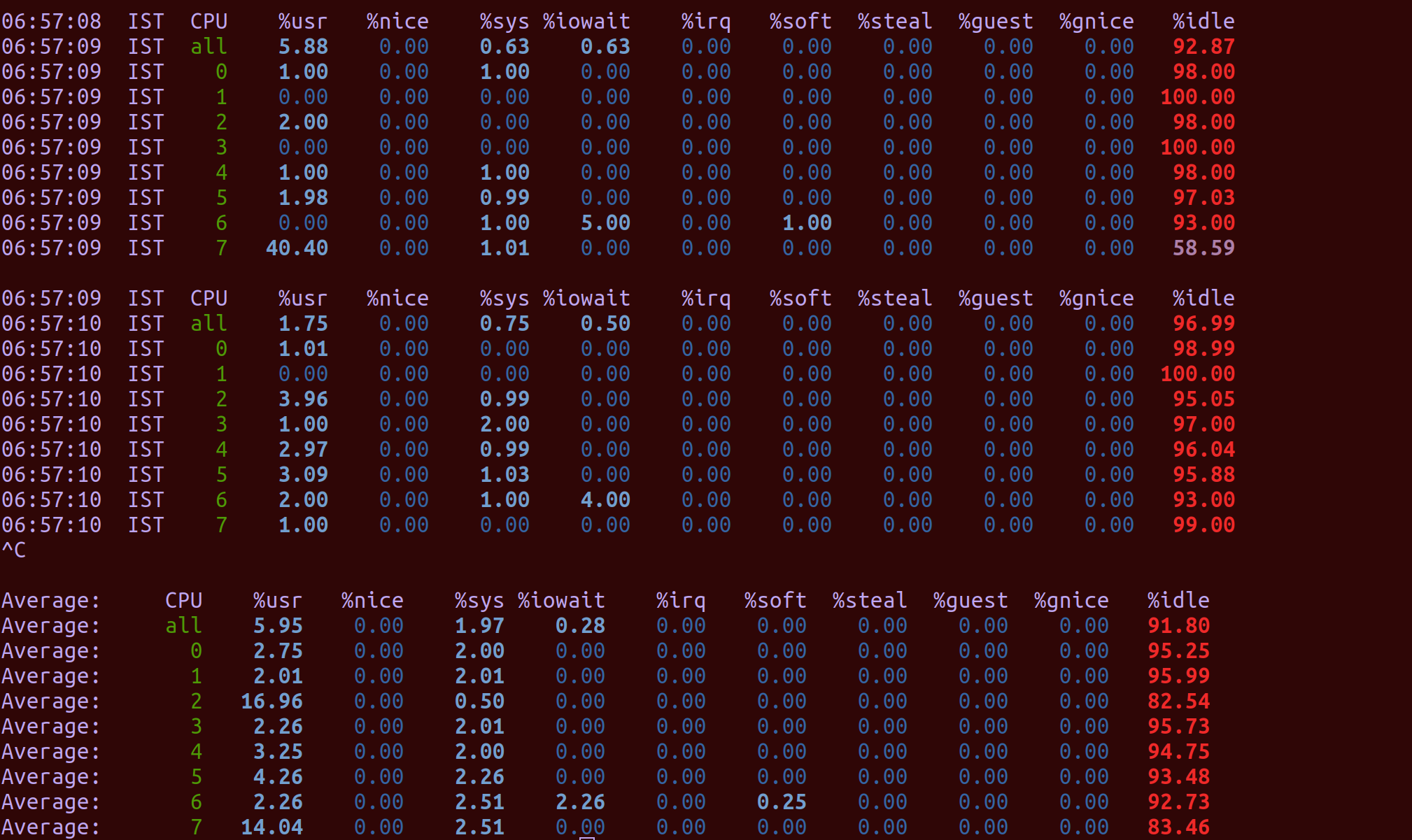
Task: Click the 92.73 average %idle value
Action: tap(1178, 802)
